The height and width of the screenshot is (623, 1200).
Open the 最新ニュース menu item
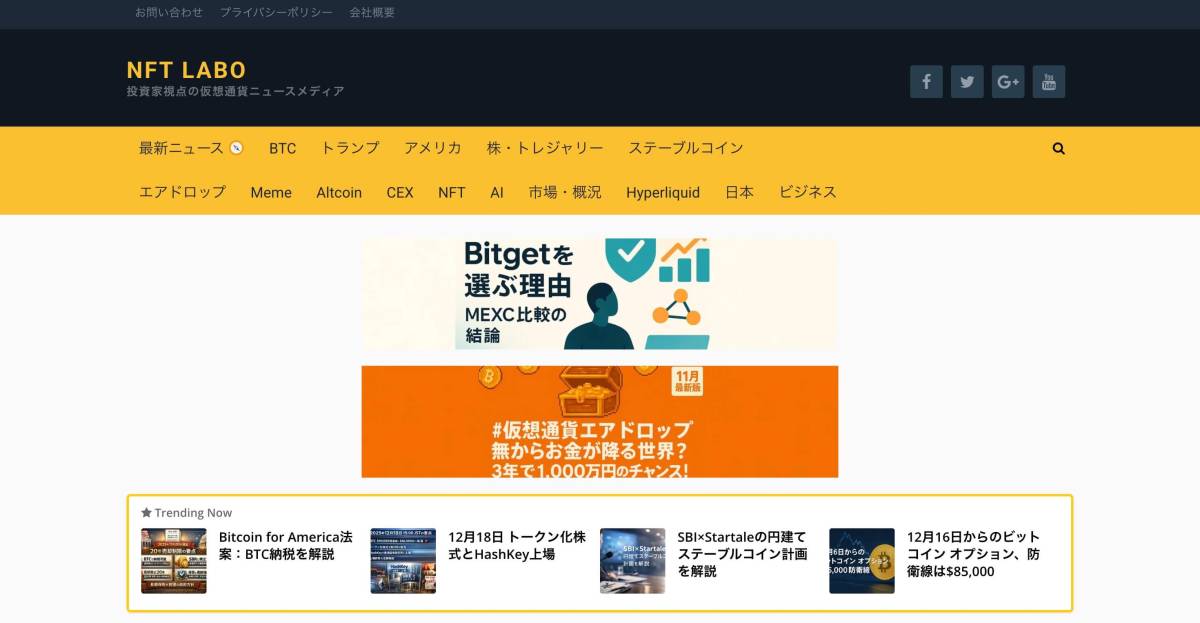click(181, 148)
